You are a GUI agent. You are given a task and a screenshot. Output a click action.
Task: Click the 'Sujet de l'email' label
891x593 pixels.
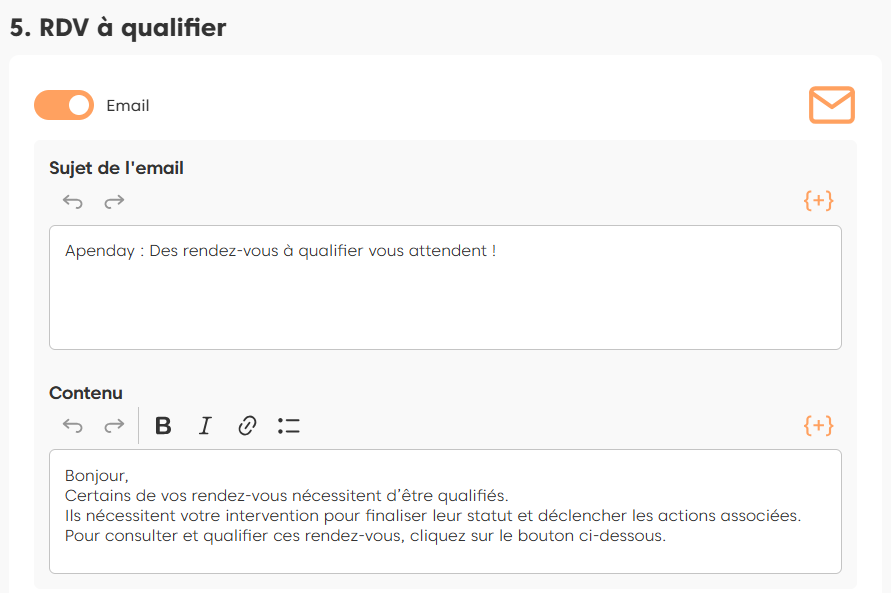click(116, 168)
